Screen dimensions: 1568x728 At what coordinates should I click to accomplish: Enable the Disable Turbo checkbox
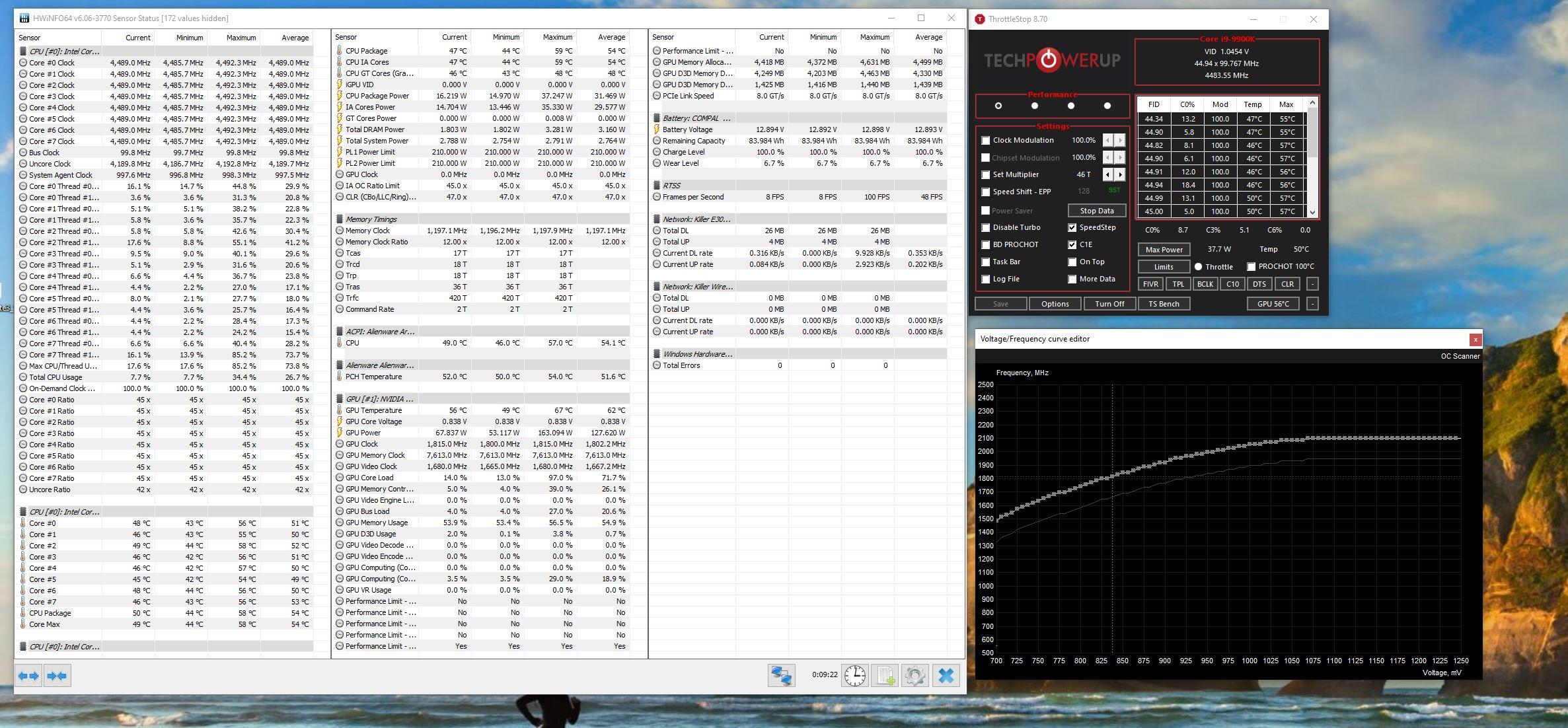point(986,227)
